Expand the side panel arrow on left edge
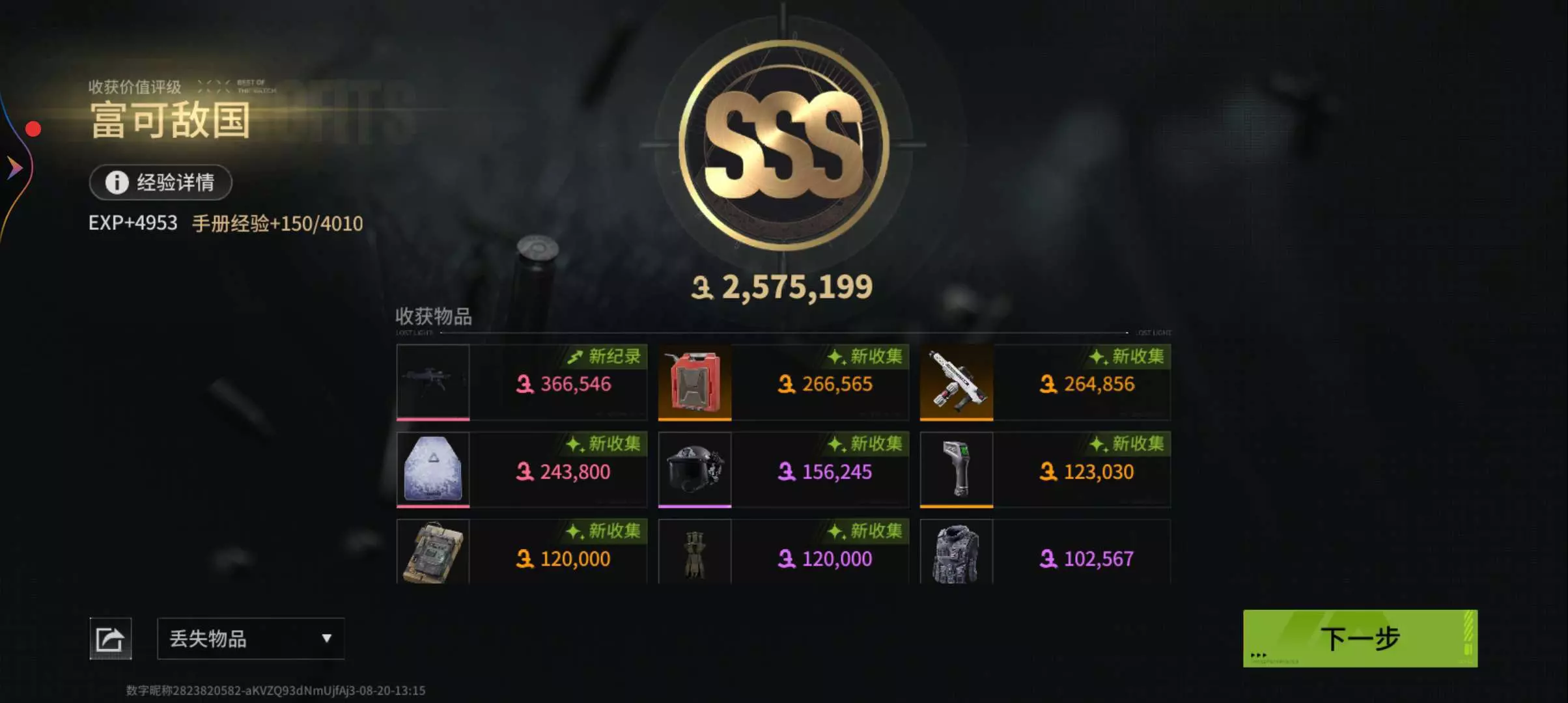 click(x=14, y=168)
